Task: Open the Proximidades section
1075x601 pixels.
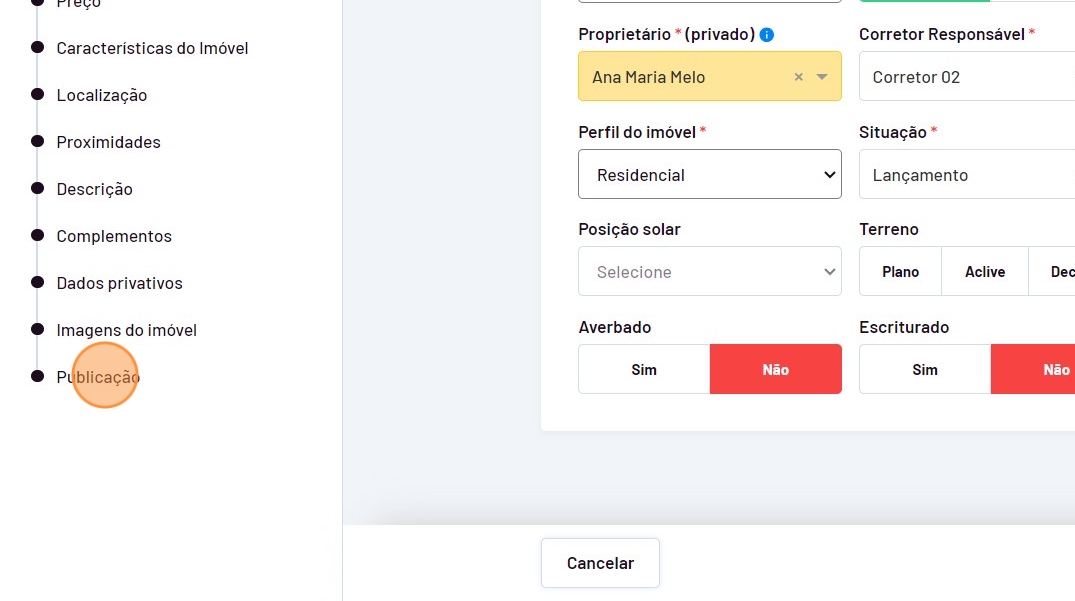Action: [x=108, y=142]
